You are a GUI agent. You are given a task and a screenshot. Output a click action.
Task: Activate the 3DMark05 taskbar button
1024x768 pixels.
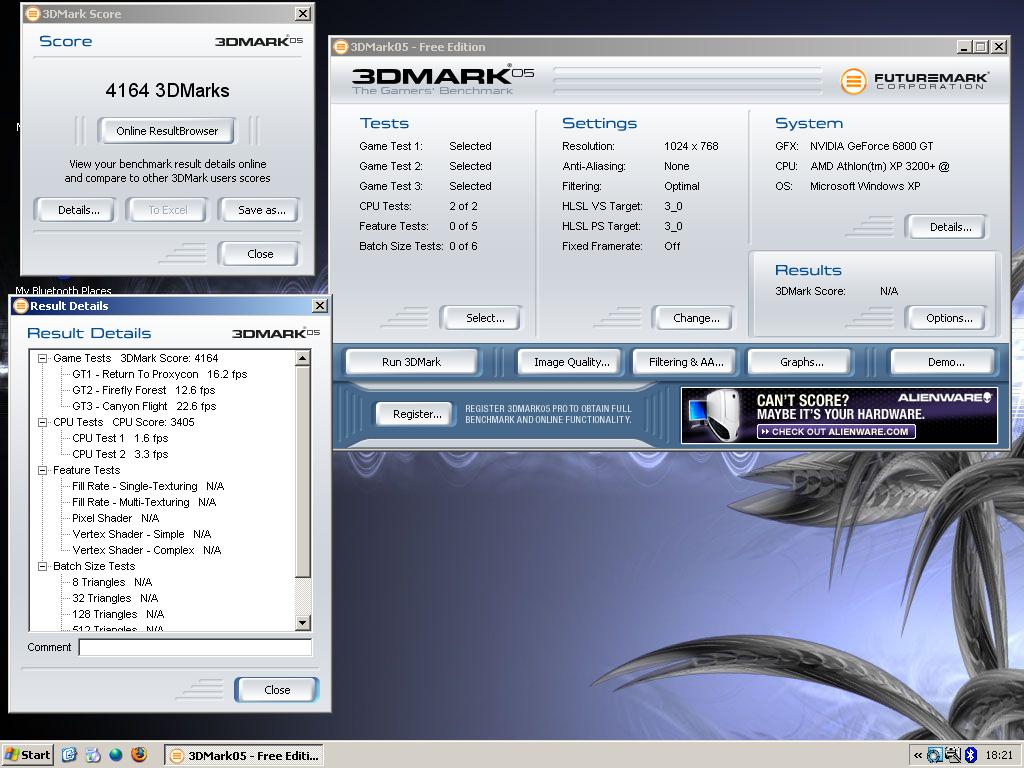point(244,756)
